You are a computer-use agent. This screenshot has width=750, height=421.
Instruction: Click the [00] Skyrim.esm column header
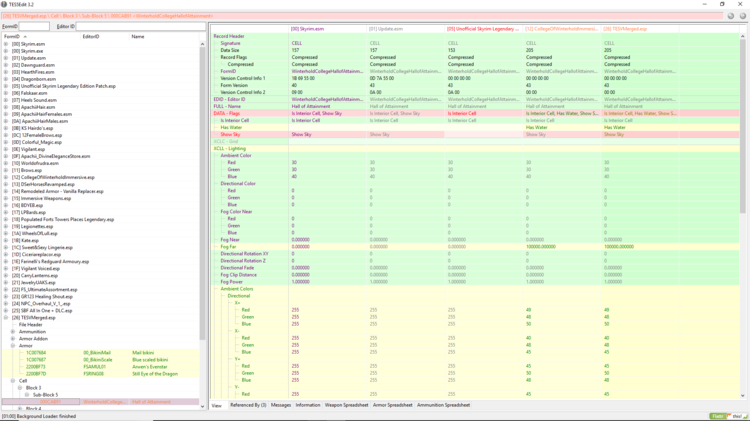[x=328, y=29]
